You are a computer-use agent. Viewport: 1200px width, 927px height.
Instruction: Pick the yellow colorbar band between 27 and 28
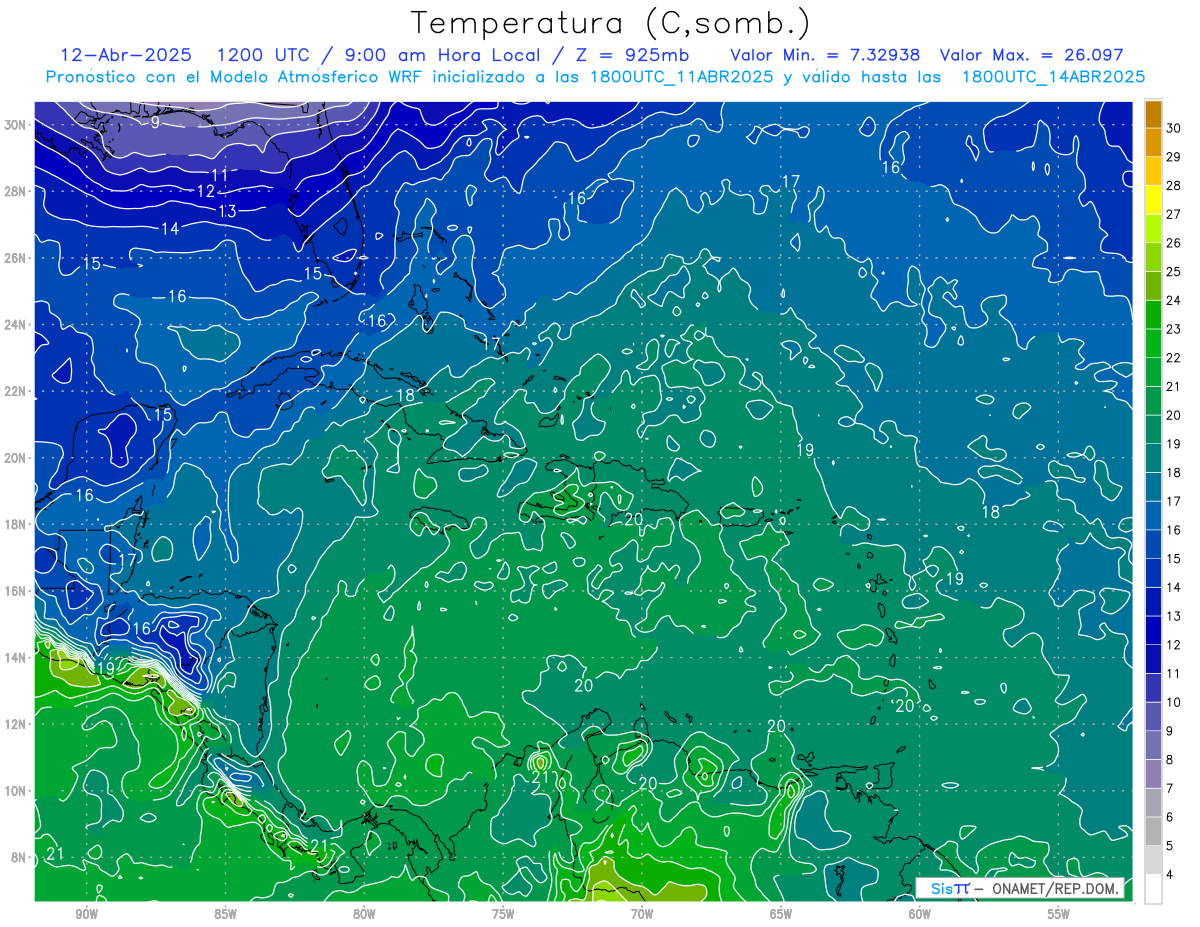(x=1153, y=200)
